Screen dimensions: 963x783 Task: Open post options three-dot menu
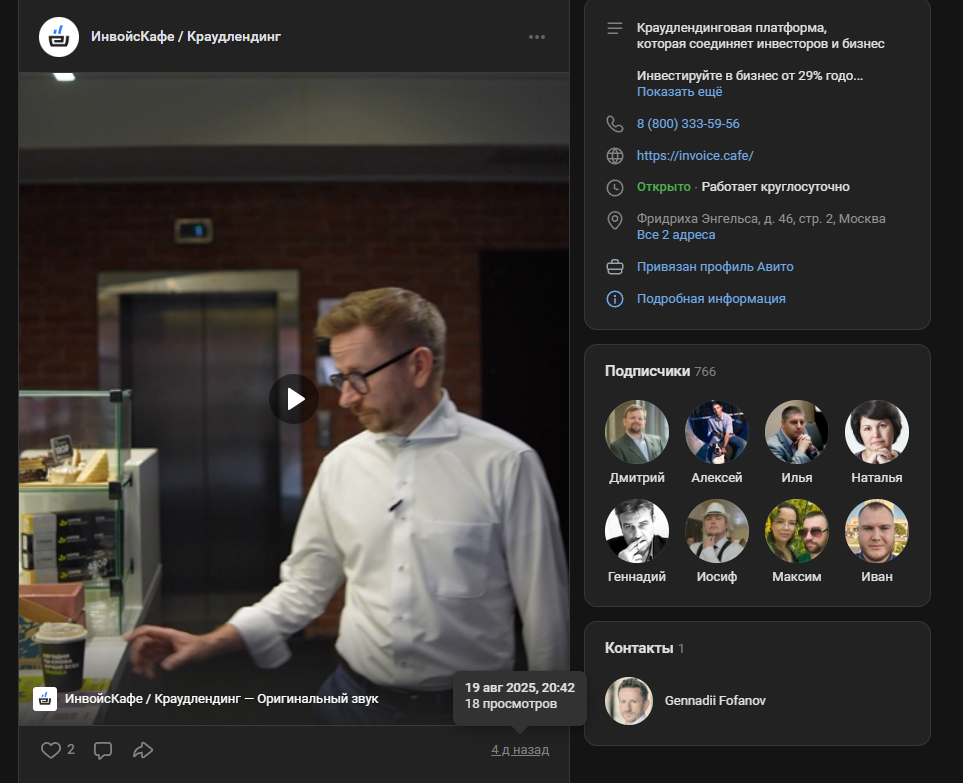537,37
